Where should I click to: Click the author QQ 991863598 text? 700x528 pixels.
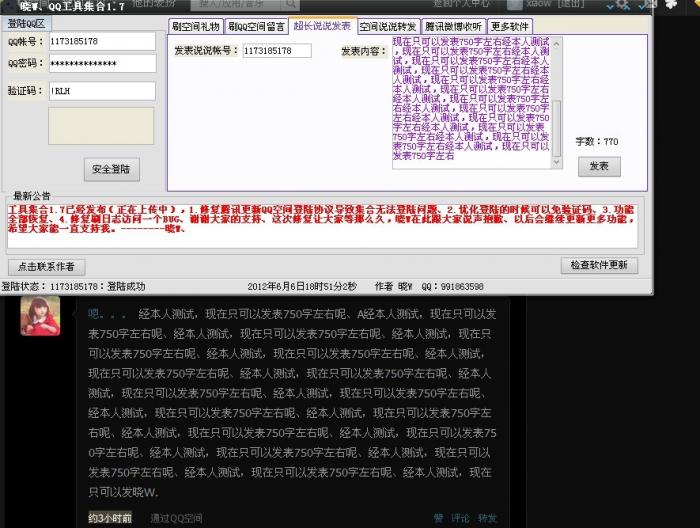[x=453, y=287]
